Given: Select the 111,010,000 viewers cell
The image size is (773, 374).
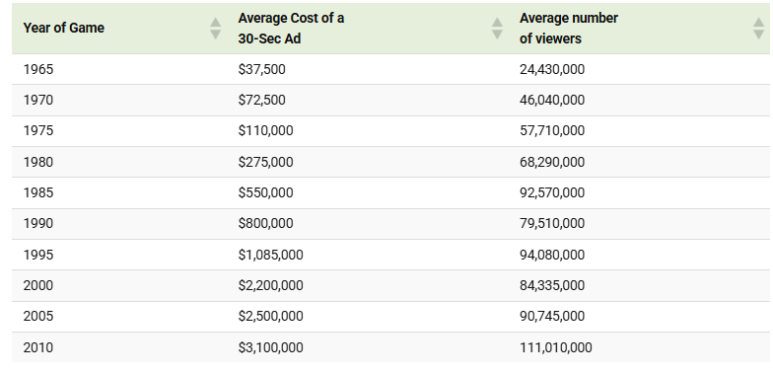Looking at the screenshot, I should (x=556, y=347).
